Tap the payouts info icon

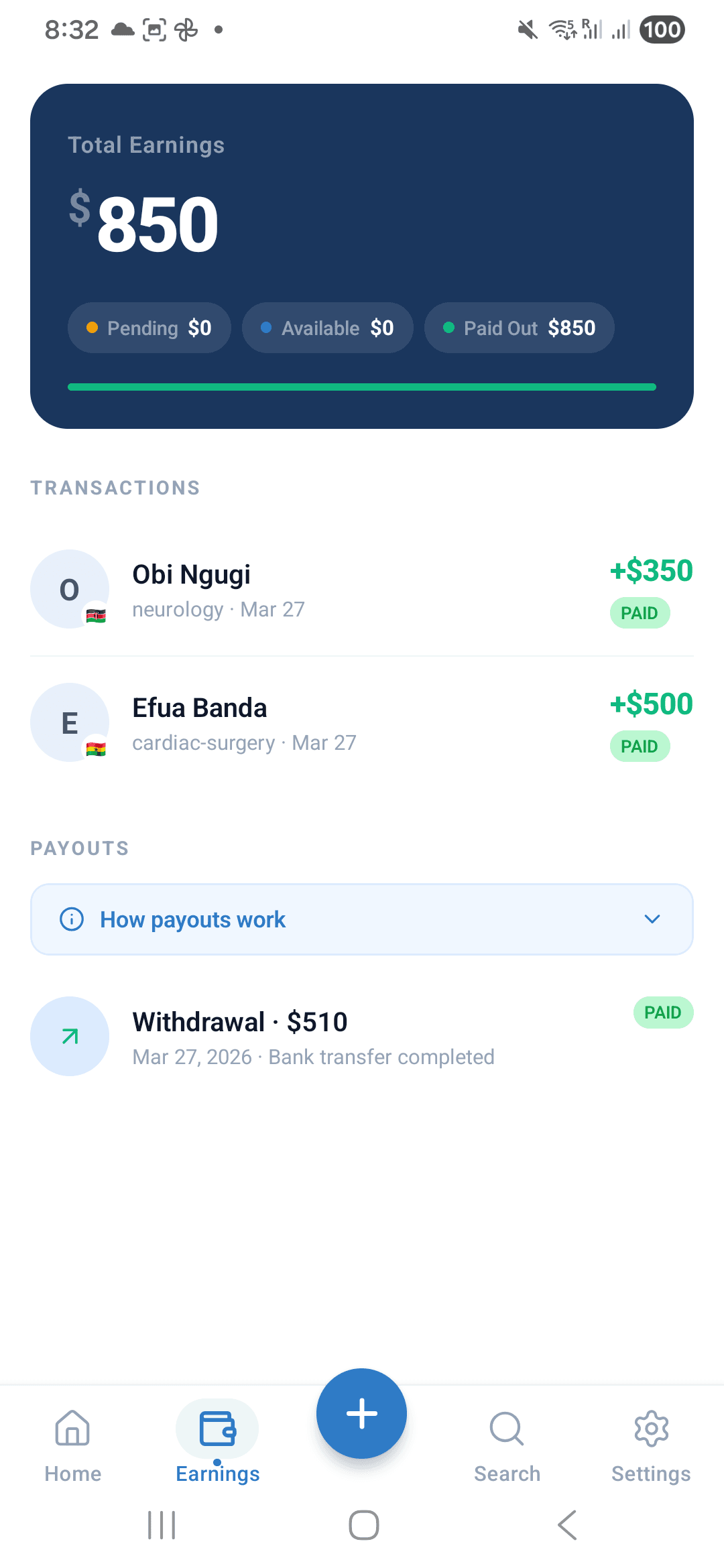72,919
